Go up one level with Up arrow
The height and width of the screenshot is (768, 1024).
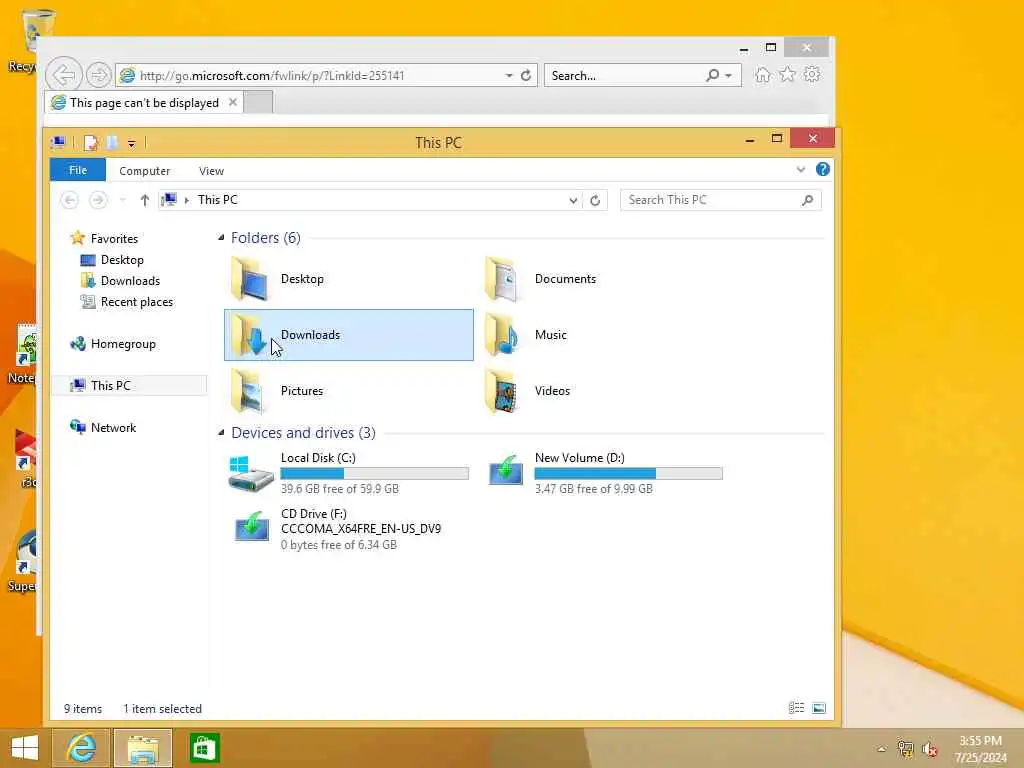click(x=144, y=200)
